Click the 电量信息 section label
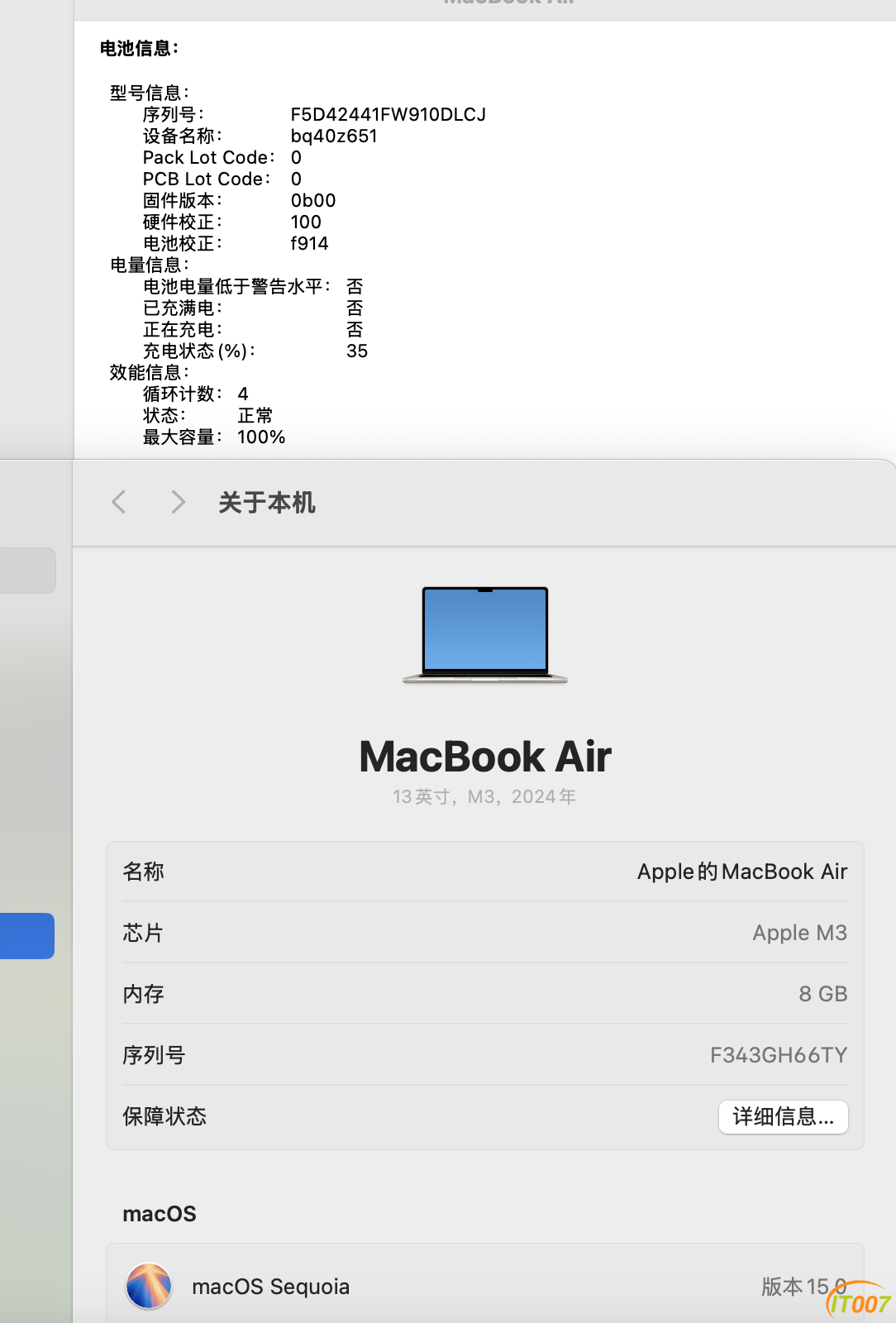The width and height of the screenshot is (896, 1323). point(149,265)
